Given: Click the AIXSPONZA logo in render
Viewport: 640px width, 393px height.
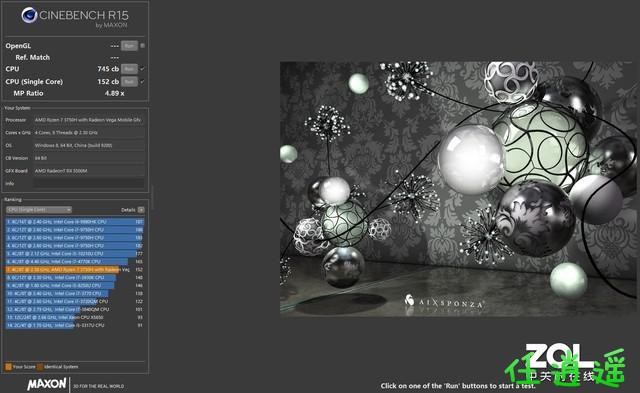Looking at the screenshot, I should (444, 302).
